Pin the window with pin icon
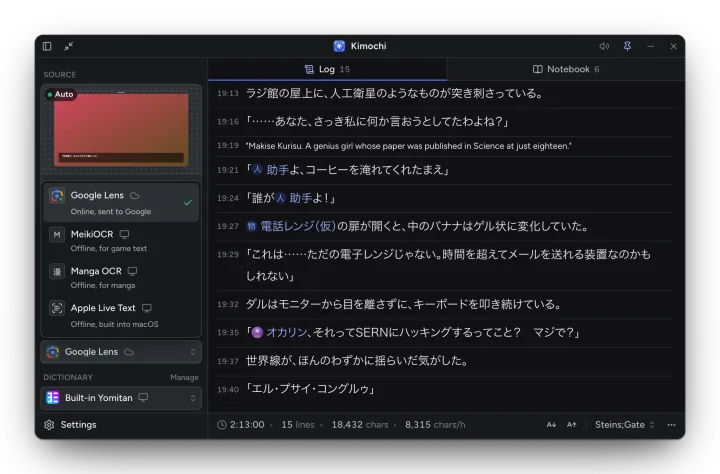This screenshot has width=720, height=474. click(627, 46)
